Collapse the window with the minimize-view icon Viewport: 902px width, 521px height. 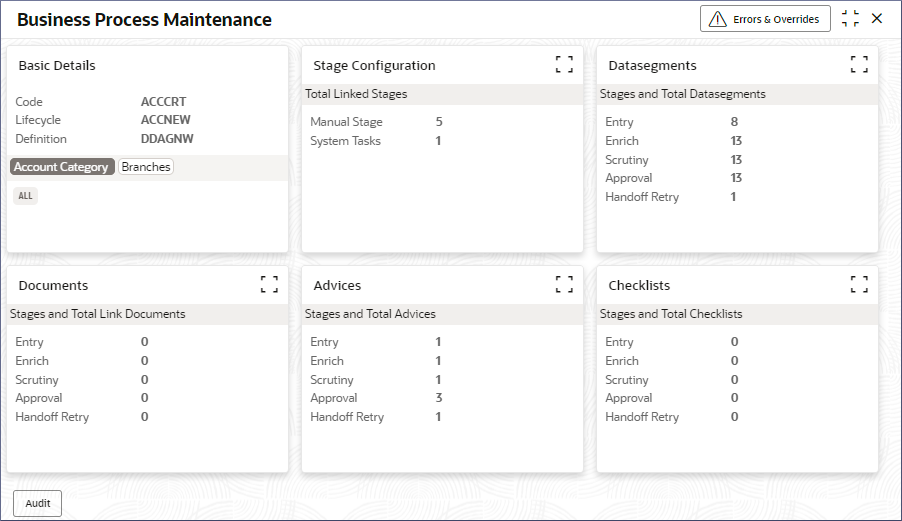(x=850, y=18)
